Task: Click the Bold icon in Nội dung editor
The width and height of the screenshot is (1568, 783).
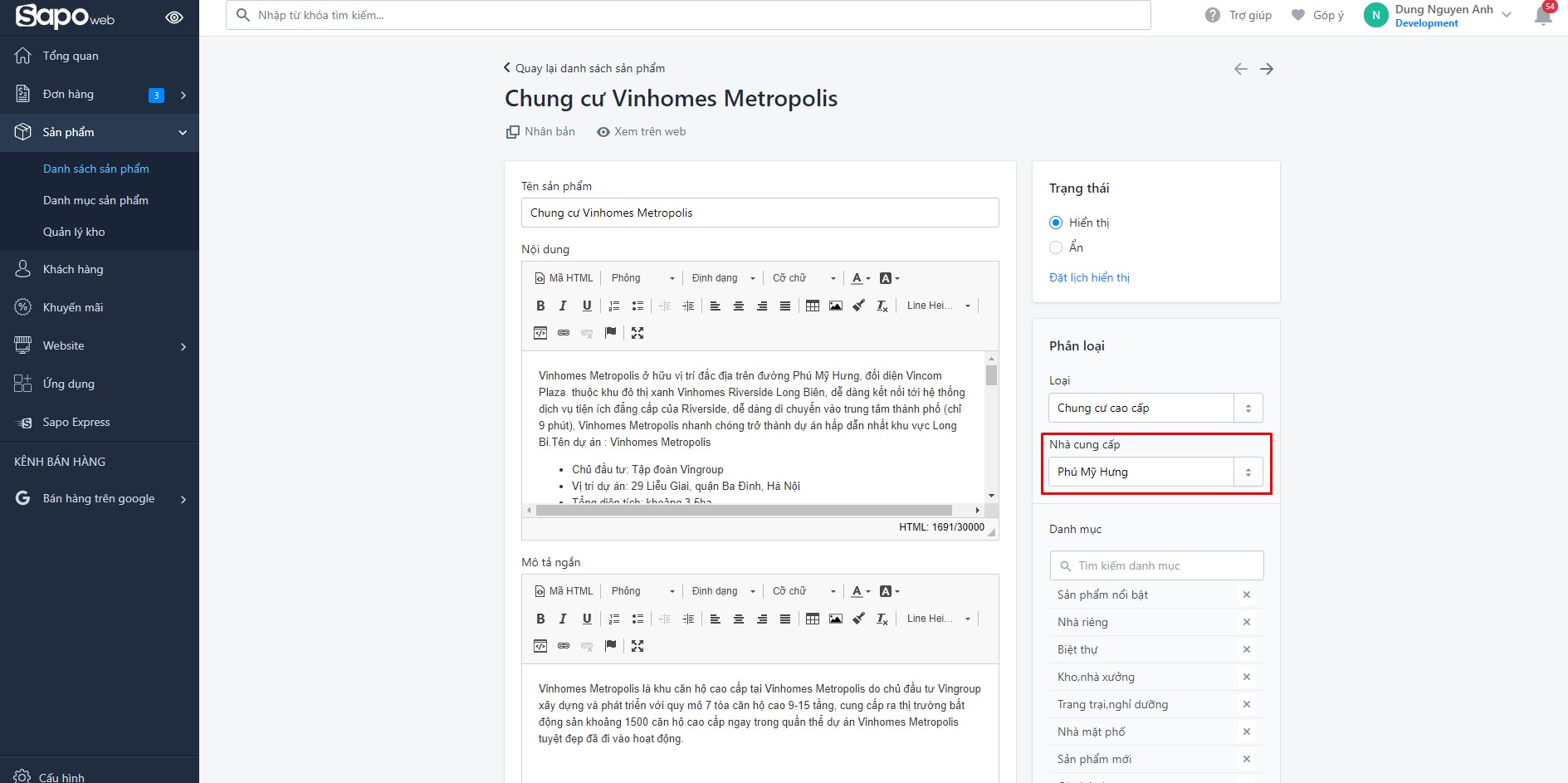Action: (540, 306)
